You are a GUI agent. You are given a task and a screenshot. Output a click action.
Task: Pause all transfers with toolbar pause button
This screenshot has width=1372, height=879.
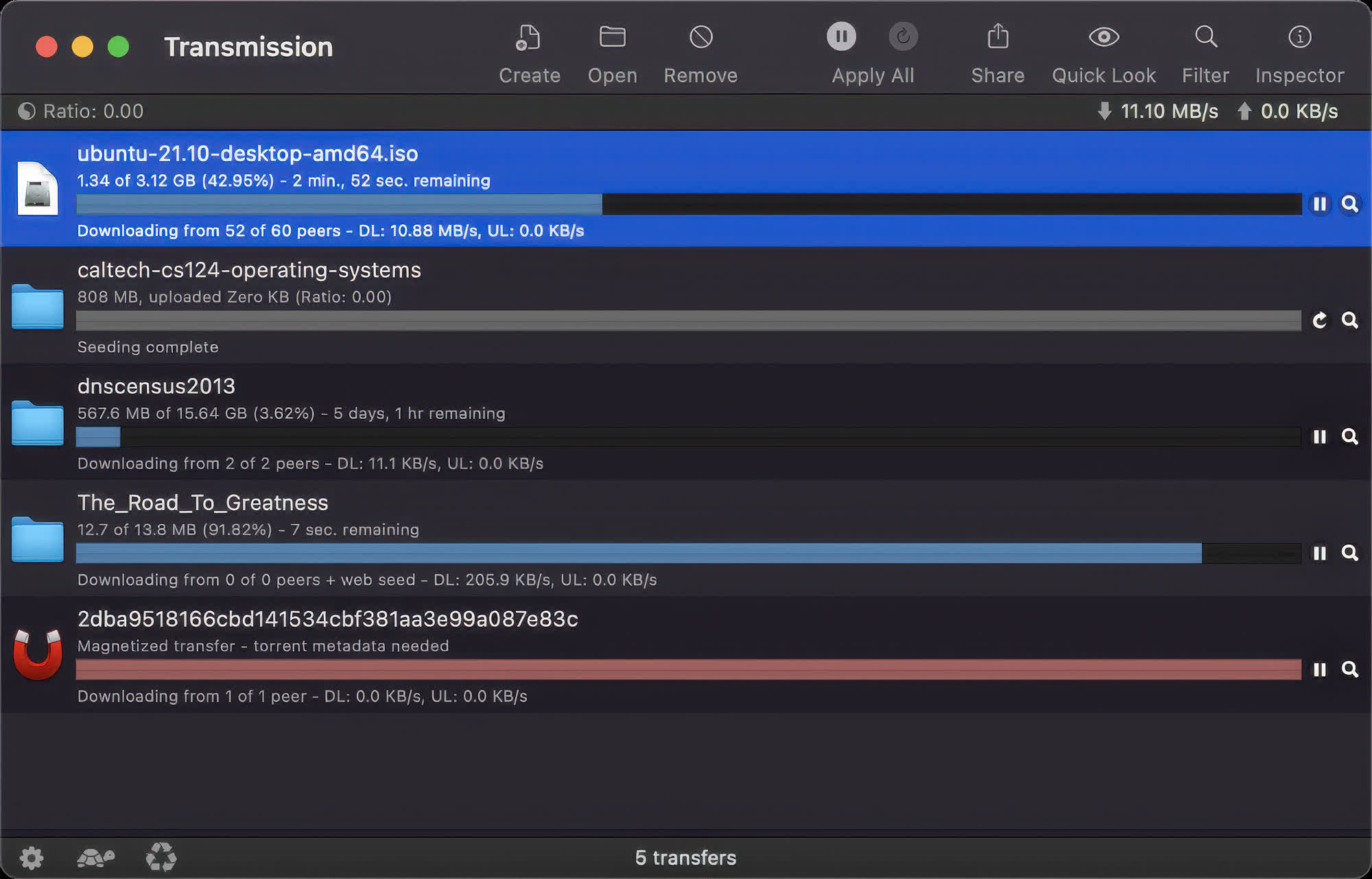tap(841, 36)
